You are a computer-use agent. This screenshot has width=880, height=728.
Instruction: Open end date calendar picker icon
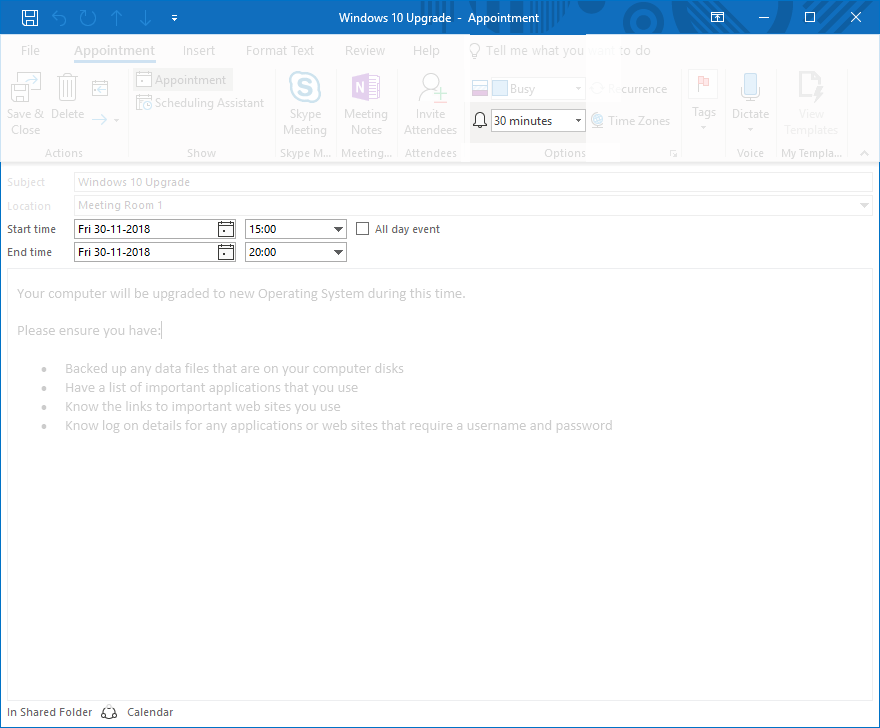pyautogui.click(x=226, y=252)
